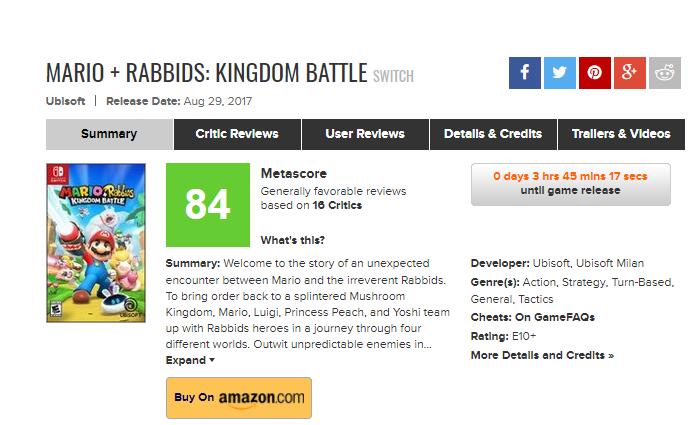Screen dimensions: 698x425
Task: Click the green 84 Metascore box
Action: point(207,205)
